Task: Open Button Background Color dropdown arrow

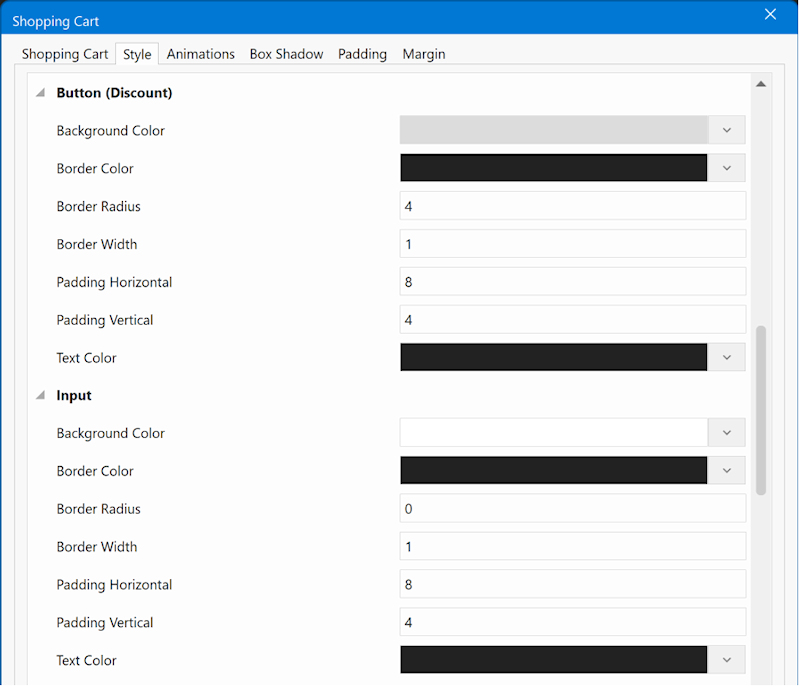Action: pyautogui.click(x=727, y=131)
